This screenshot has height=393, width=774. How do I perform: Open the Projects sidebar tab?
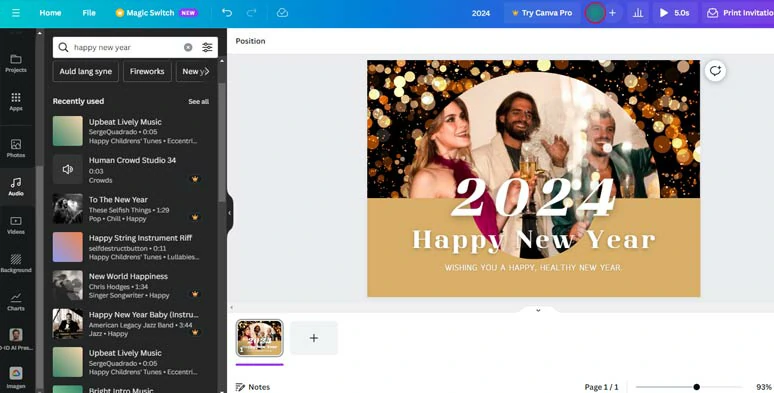[16, 63]
